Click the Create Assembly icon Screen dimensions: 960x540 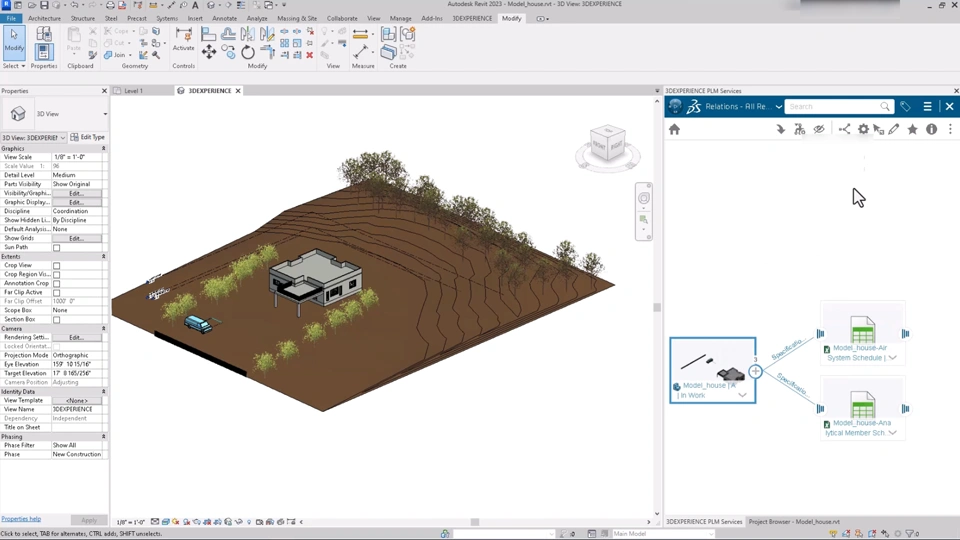(388, 34)
